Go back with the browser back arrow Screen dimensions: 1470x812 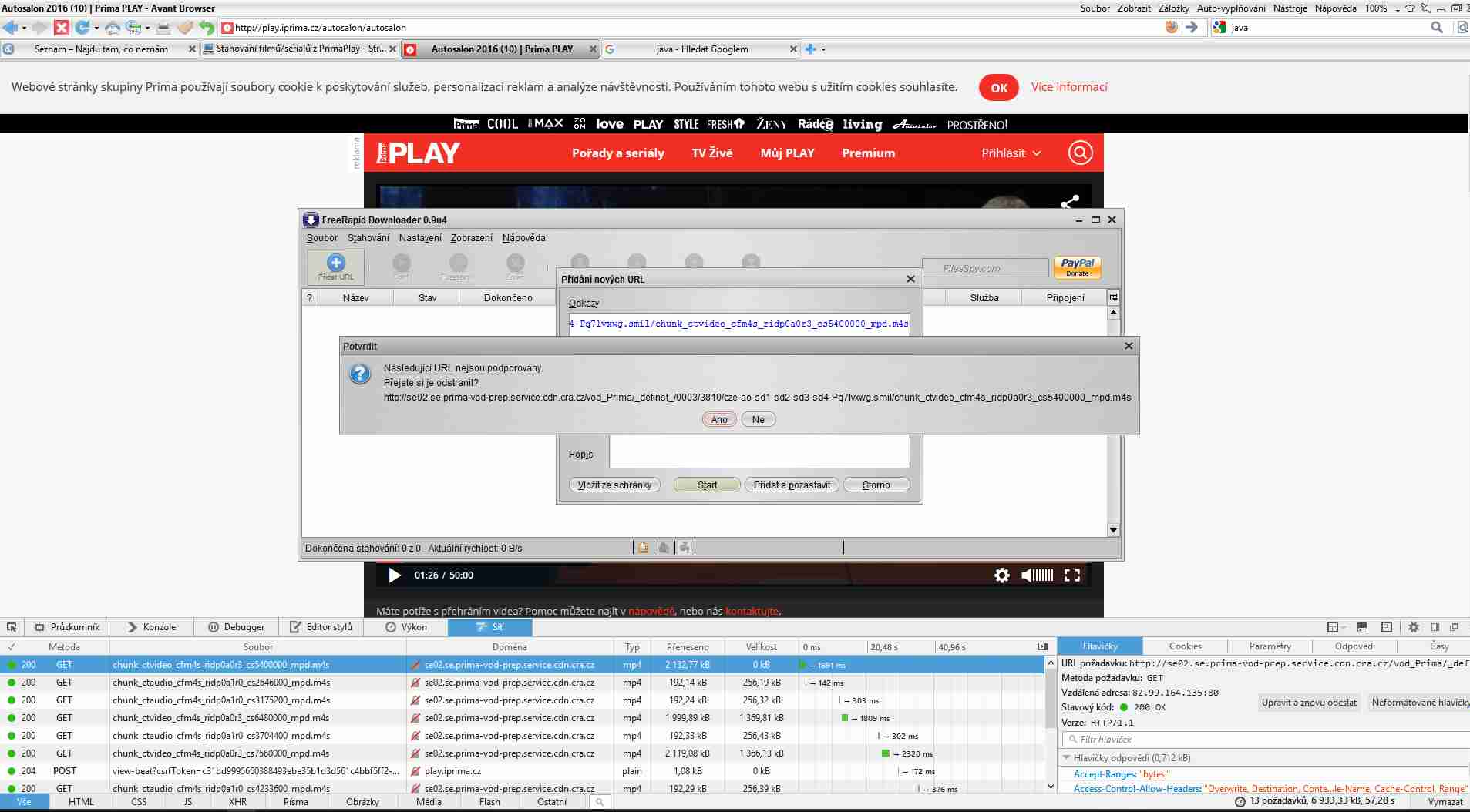(x=10, y=28)
